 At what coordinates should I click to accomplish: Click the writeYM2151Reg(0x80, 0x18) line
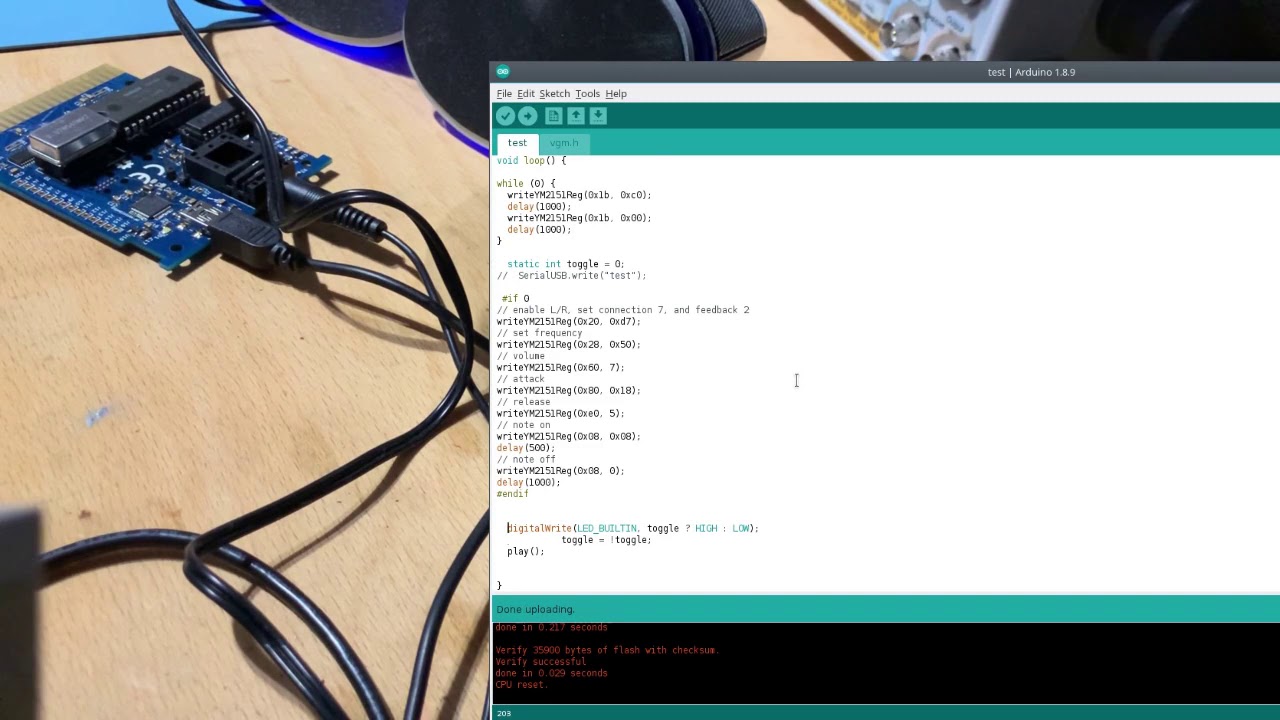tap(568, 390)
